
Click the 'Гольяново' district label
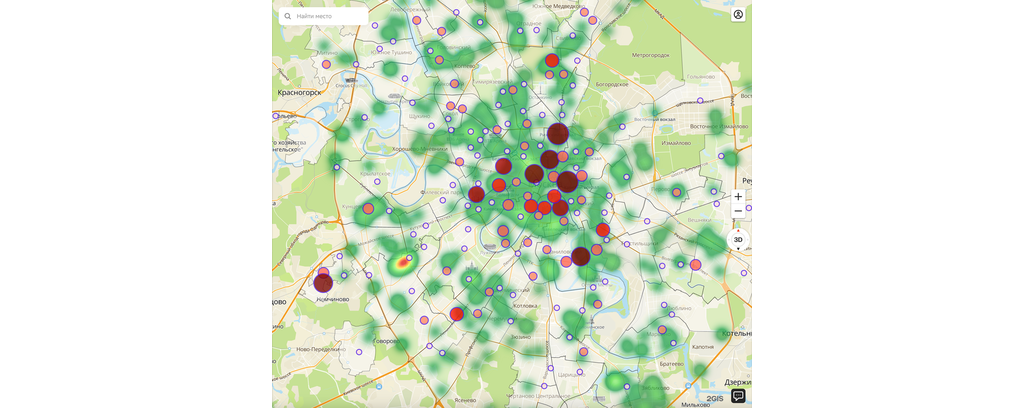click(701, 76)
